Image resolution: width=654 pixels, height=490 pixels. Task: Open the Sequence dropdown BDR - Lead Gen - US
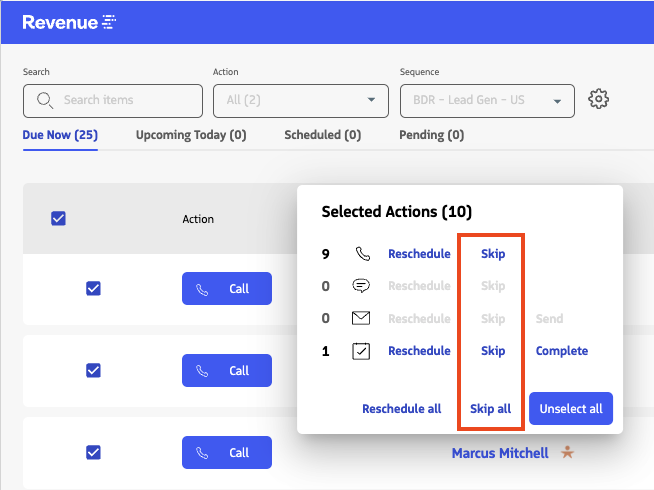pos(487,101)
